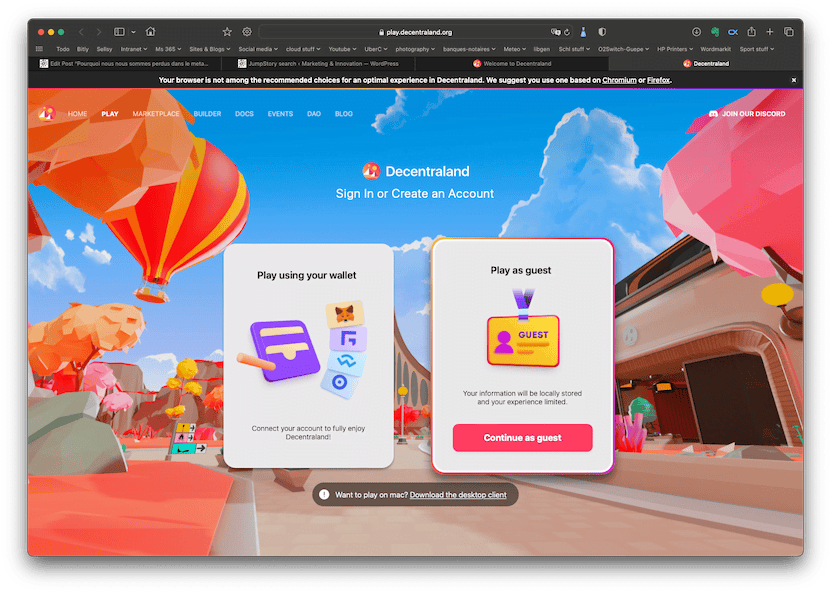Switch to the Welcome to Decentraland tab

512,64
